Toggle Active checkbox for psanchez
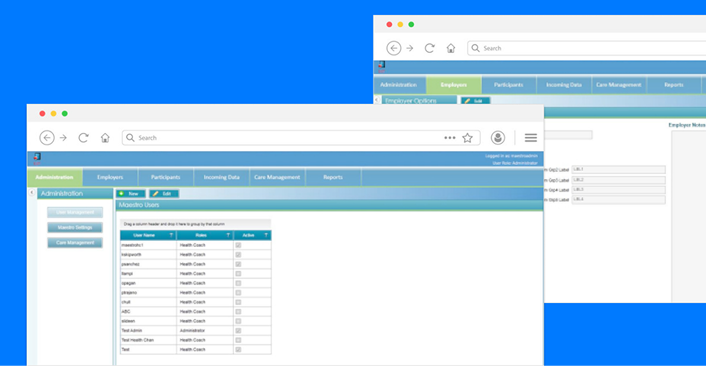The height and width of the screenshot is (366, 706). (238, 264)
